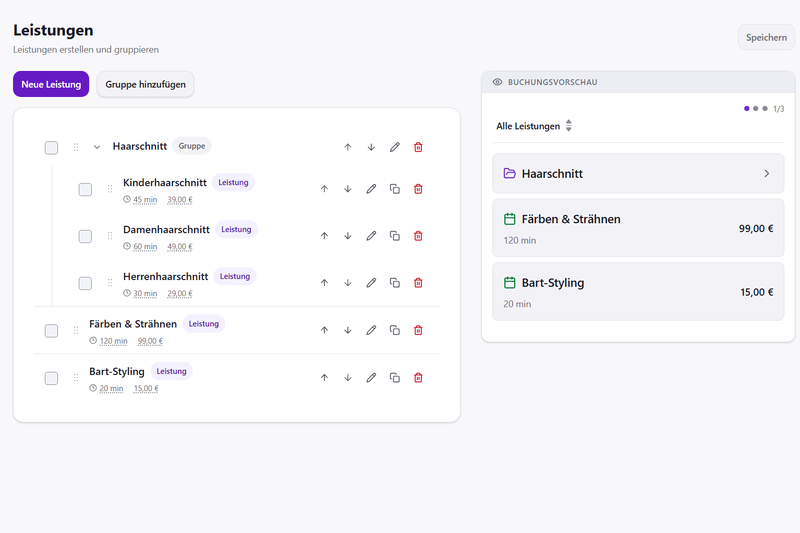
Task: Grab the Haarschnitt drag handle
Action: (x=76, y=147)
